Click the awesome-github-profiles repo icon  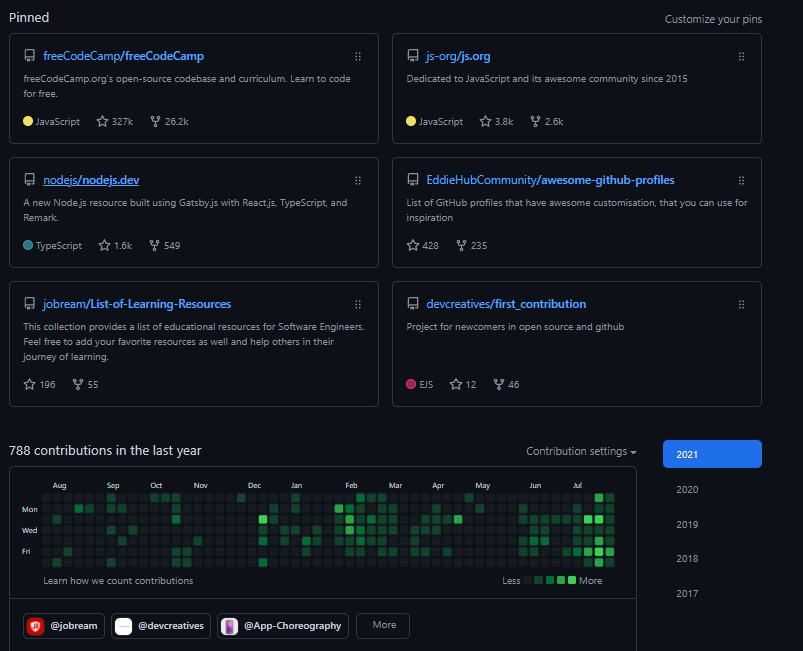click(x=413, y=180)
